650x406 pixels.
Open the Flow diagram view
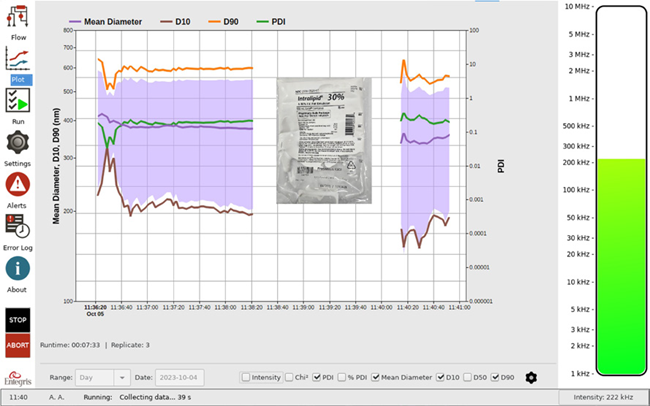18,20
